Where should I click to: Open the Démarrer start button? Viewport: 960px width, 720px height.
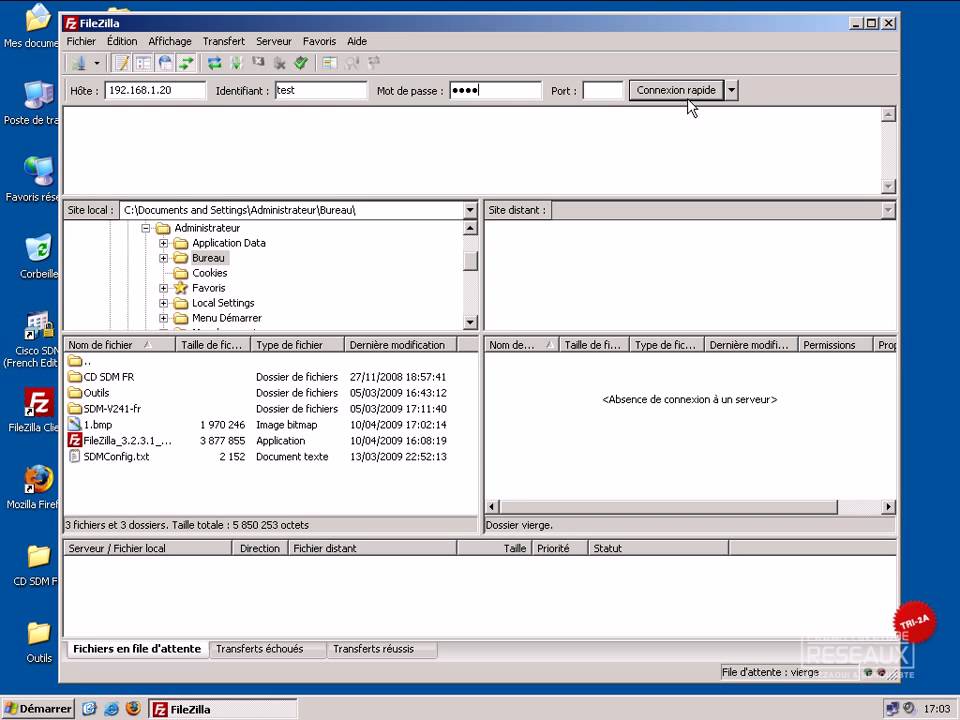[x=38, y=709]
